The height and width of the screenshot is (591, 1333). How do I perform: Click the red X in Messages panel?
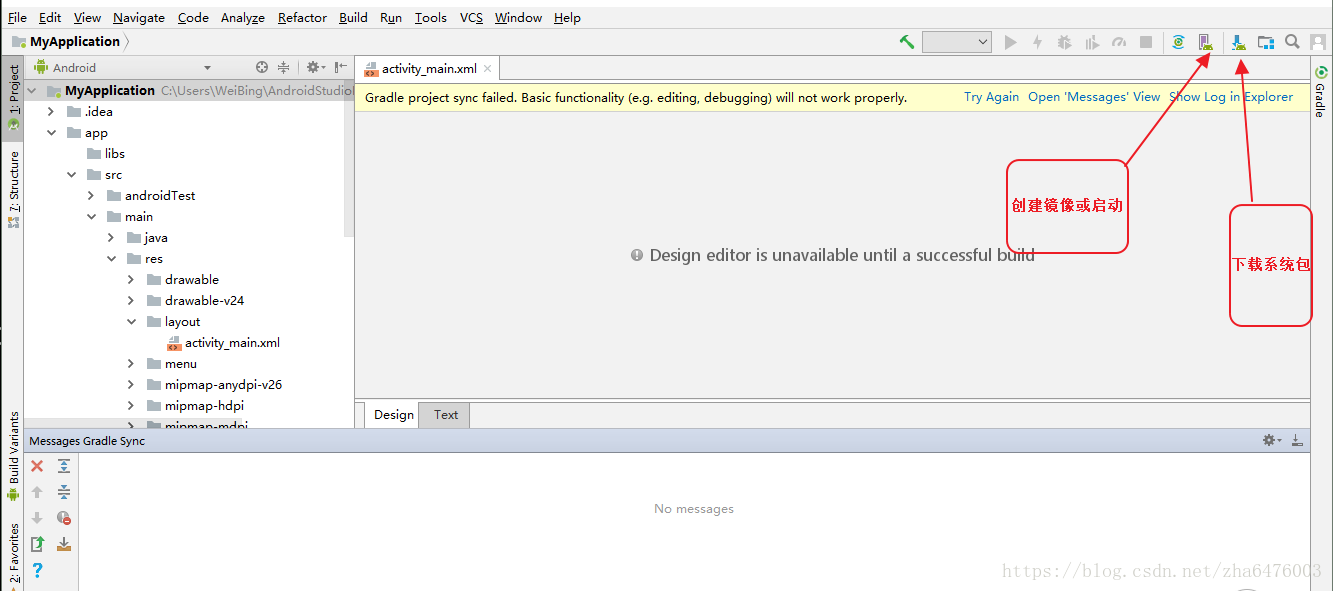(x=37, y=466)
